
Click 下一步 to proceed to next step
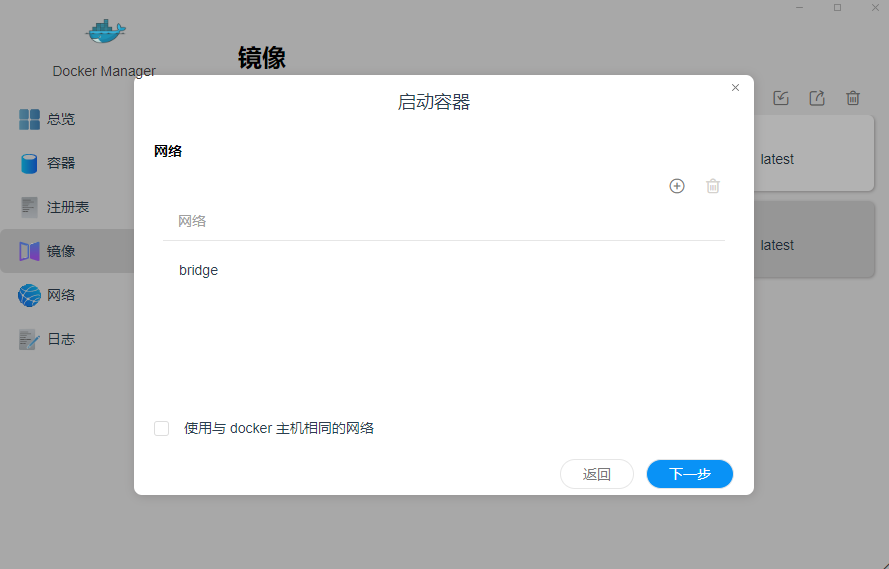coord(689,474)
